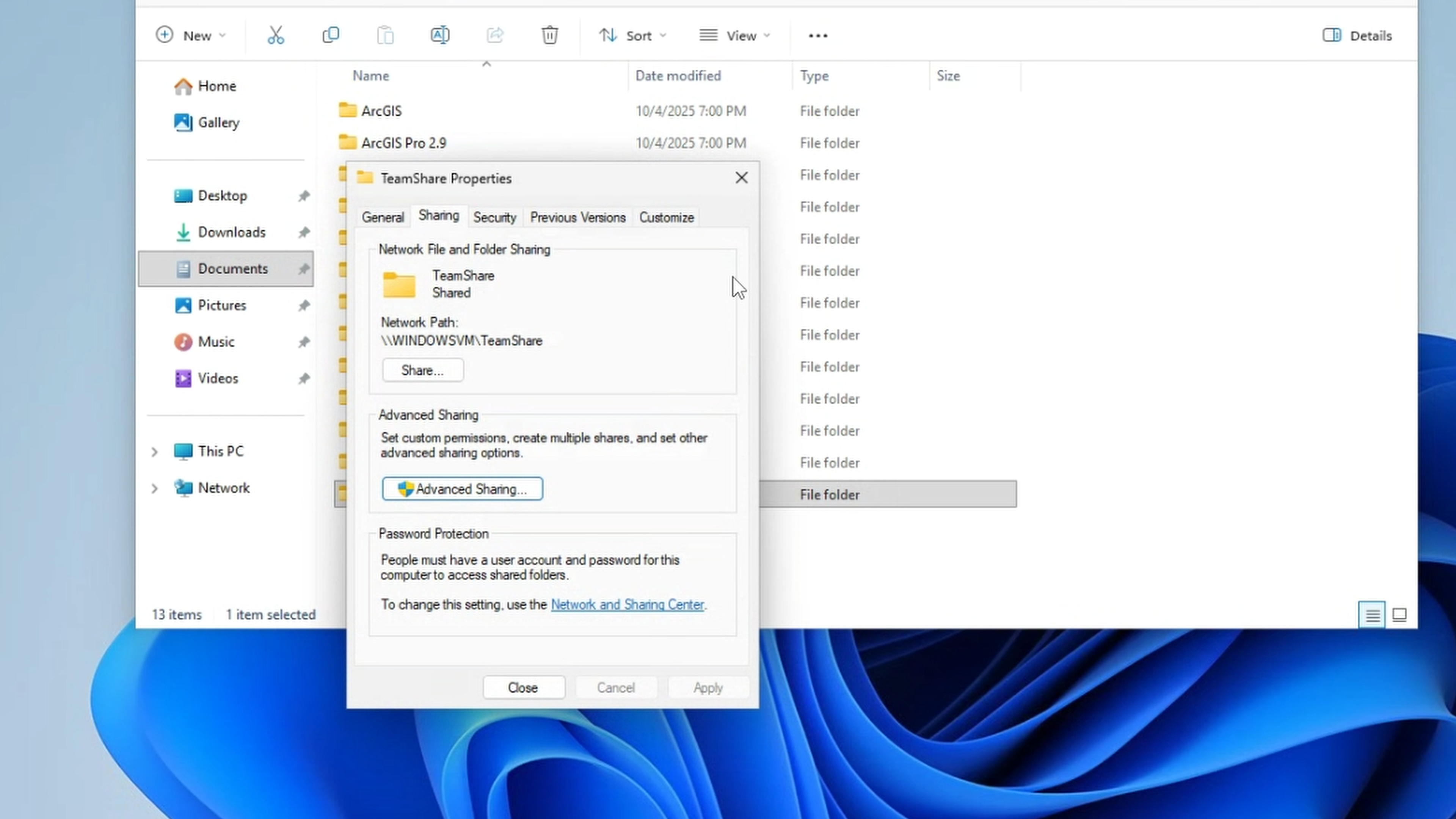The image size is (1456, 819).
Task: Paste from the clipboard
Action: (x=385, y=35)
